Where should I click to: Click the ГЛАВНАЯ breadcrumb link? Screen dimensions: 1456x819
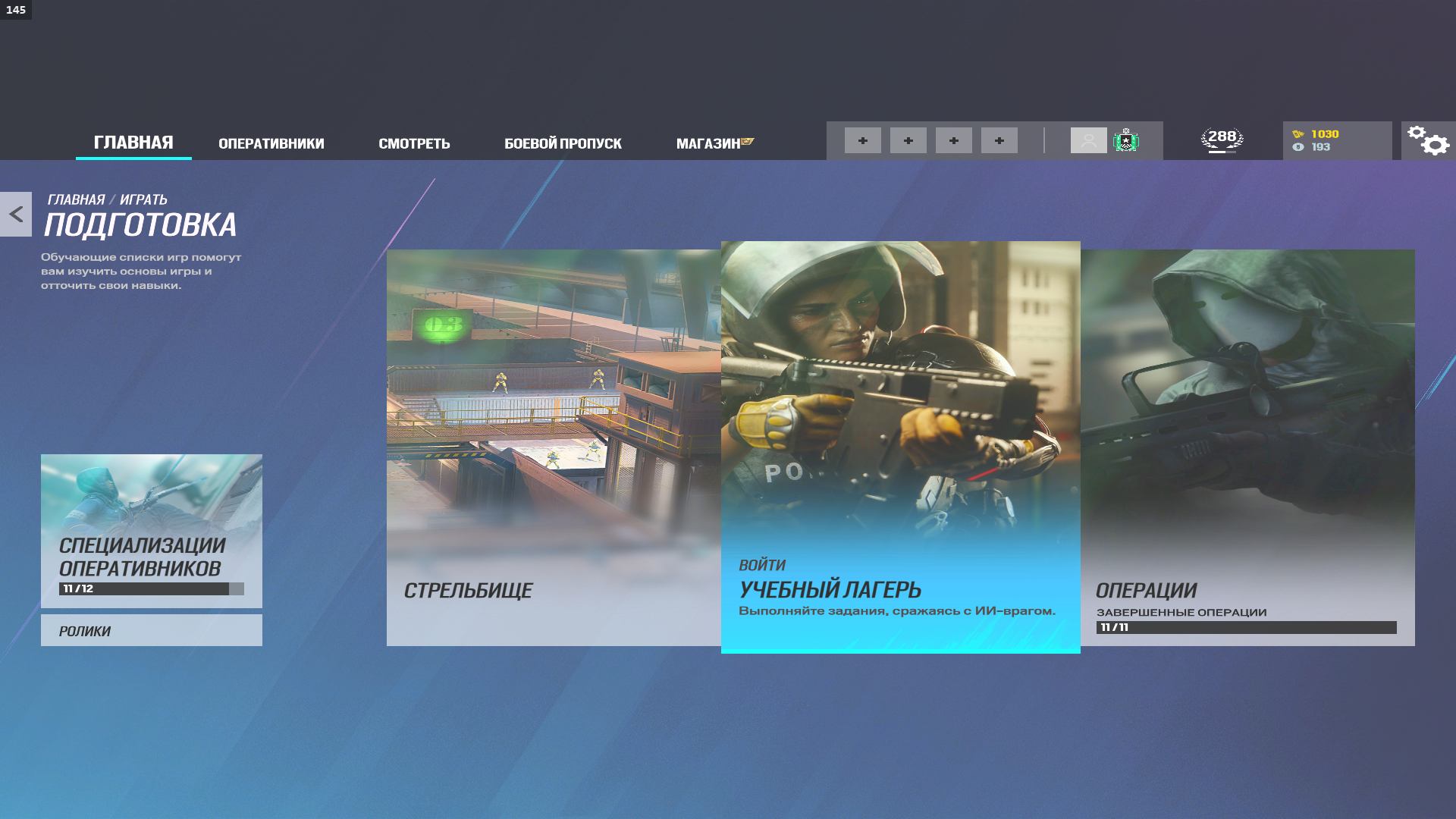(76, 199)
